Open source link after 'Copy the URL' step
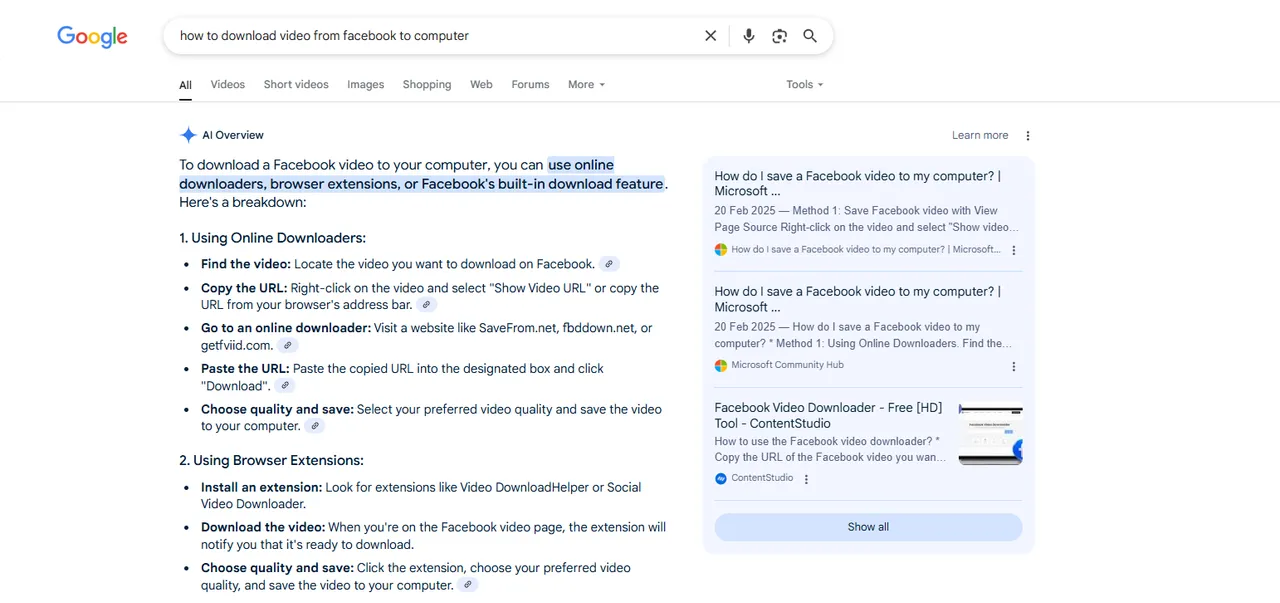This screenshot has width=1280, height=603. click(x=427, y=305)
